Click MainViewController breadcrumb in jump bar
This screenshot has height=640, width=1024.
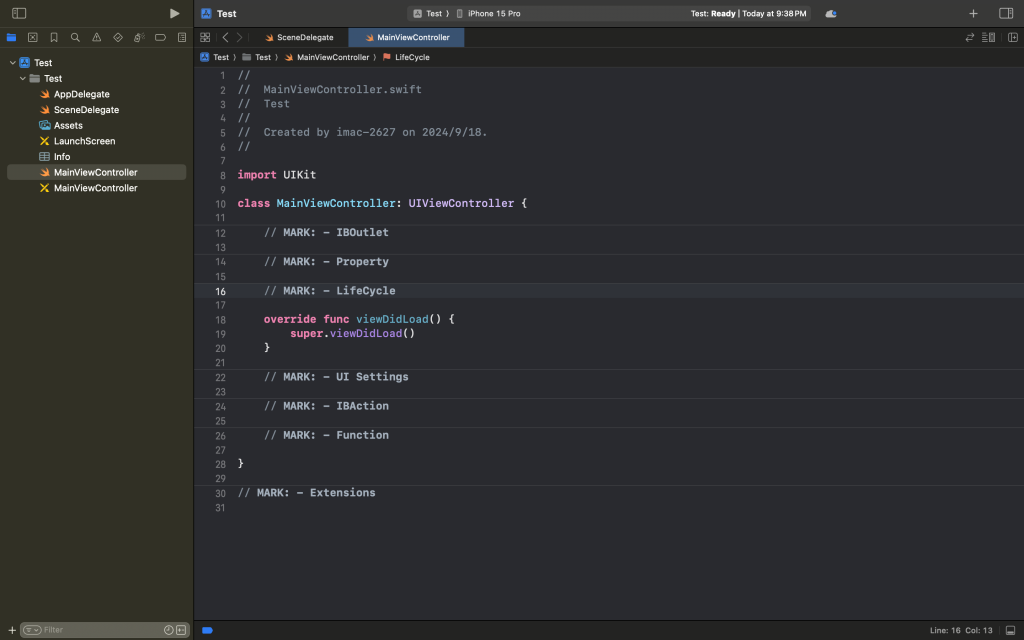coord(327,57)
